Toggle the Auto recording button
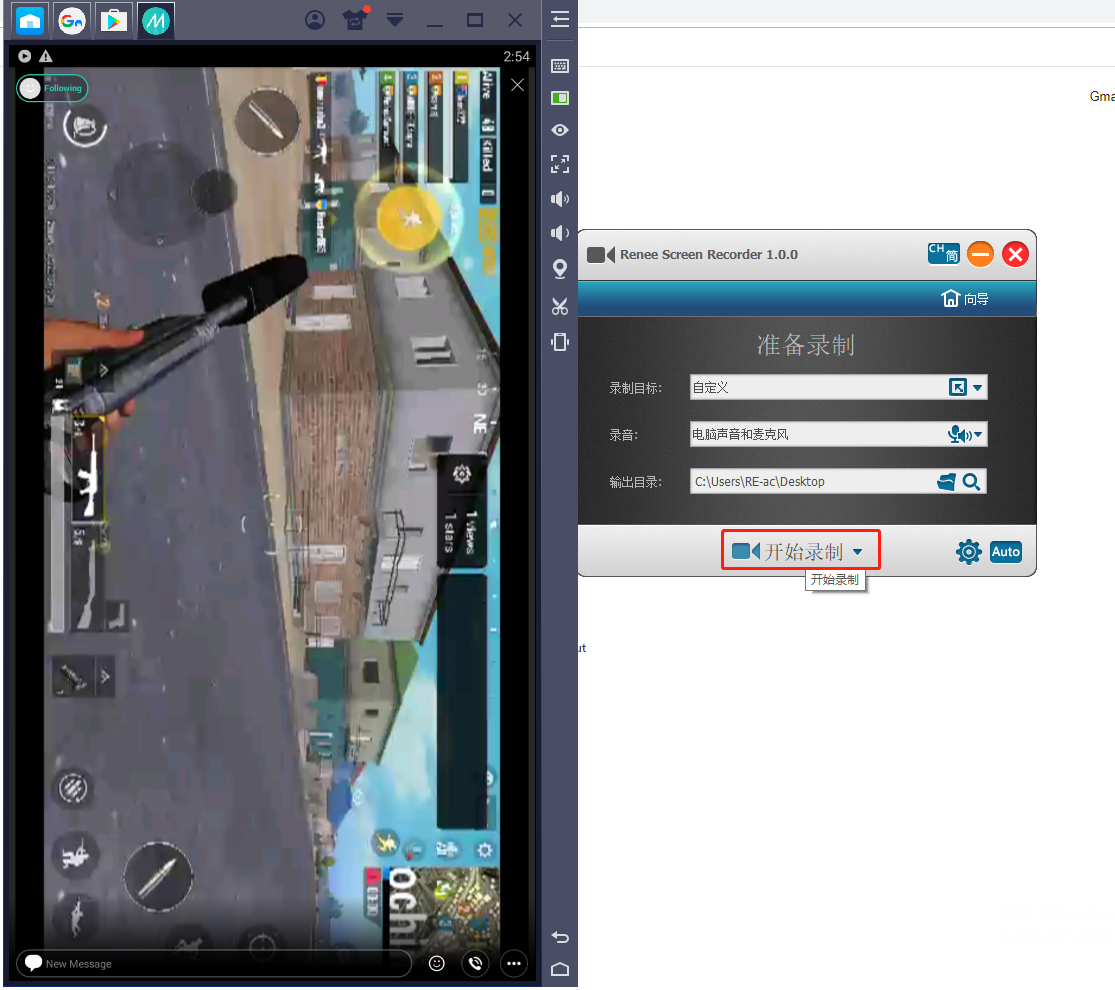1115x990 pixels. pyautogui.click(x=1005, y=552)
